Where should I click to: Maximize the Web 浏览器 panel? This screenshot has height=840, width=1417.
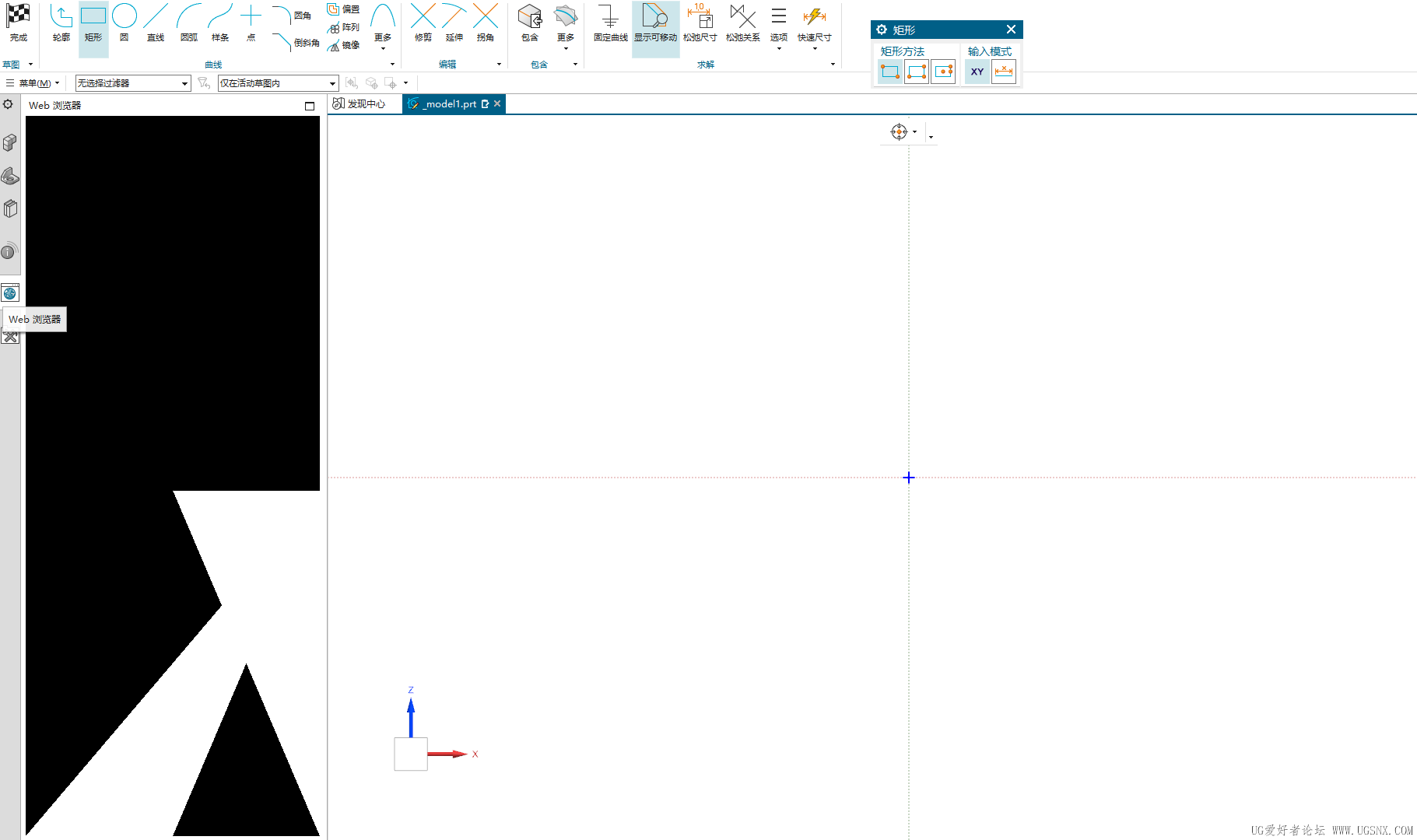(310, 106)
